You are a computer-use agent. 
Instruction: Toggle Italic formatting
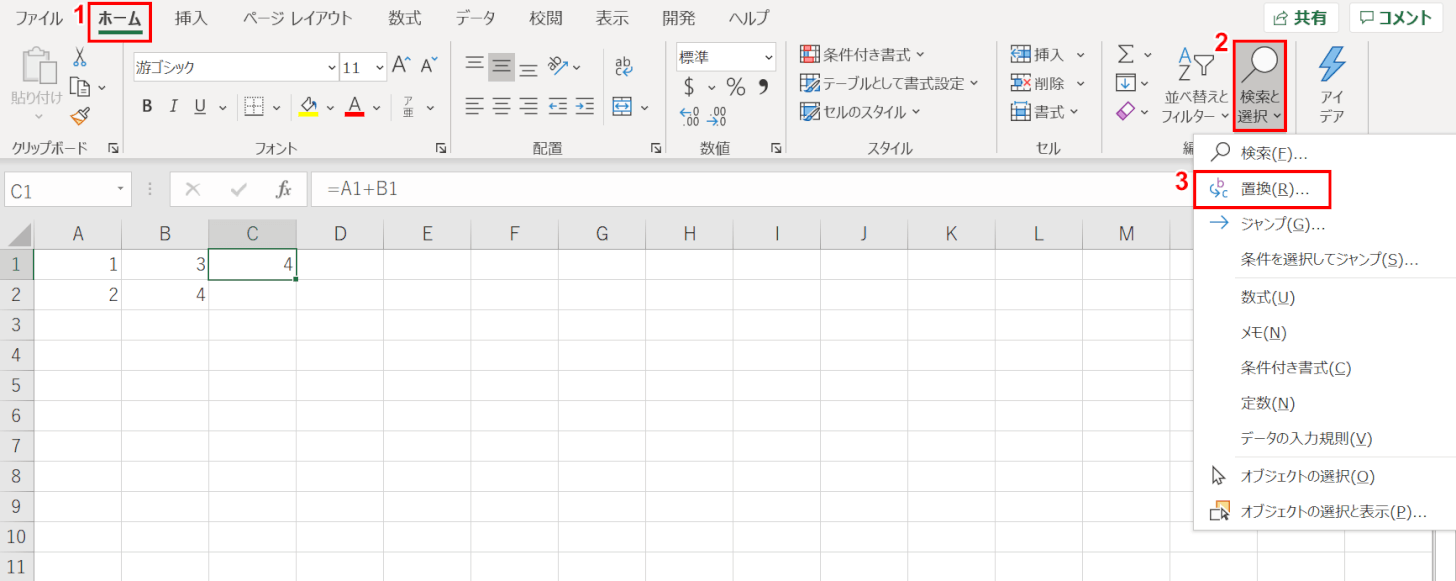[173, 107]
